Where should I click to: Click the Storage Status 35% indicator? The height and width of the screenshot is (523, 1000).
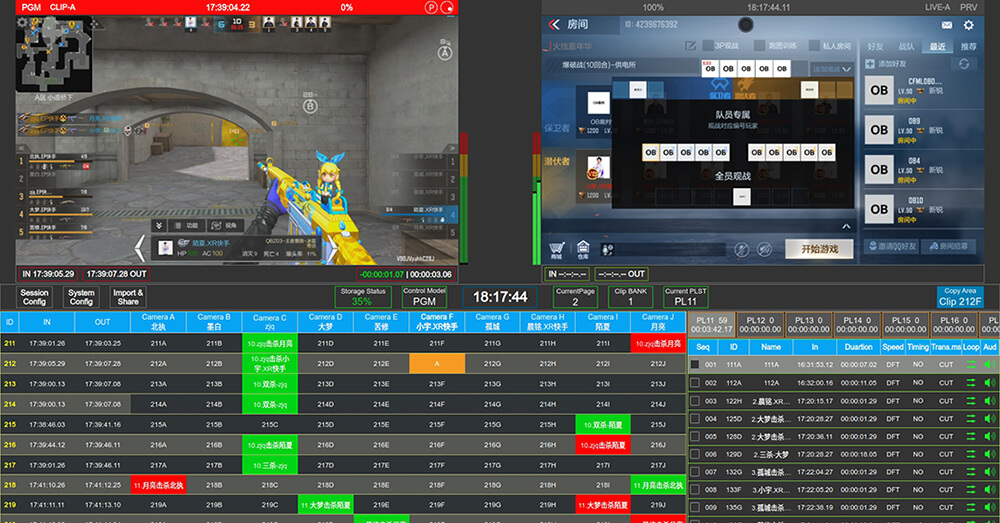tap(362, 297)
